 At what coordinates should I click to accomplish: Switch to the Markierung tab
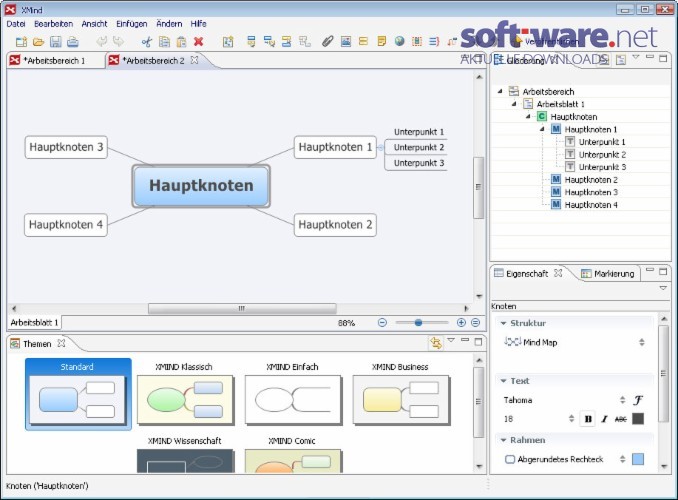click(x=608, y=273)
